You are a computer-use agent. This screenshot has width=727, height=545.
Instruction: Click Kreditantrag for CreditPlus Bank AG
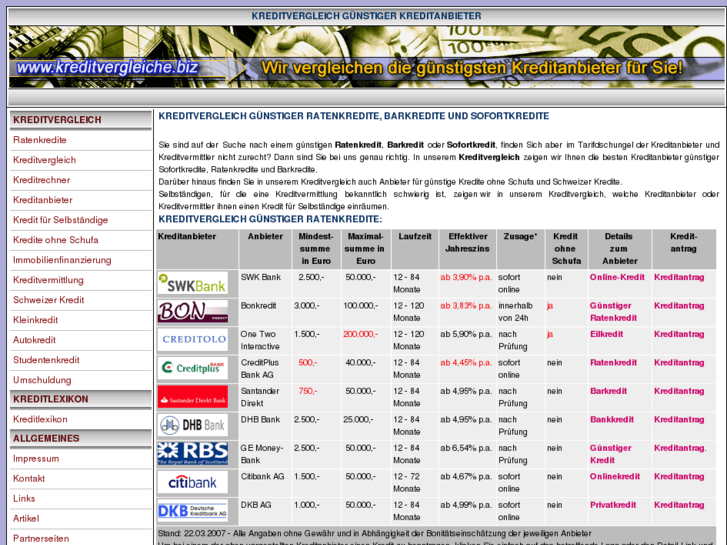point(679,363)
